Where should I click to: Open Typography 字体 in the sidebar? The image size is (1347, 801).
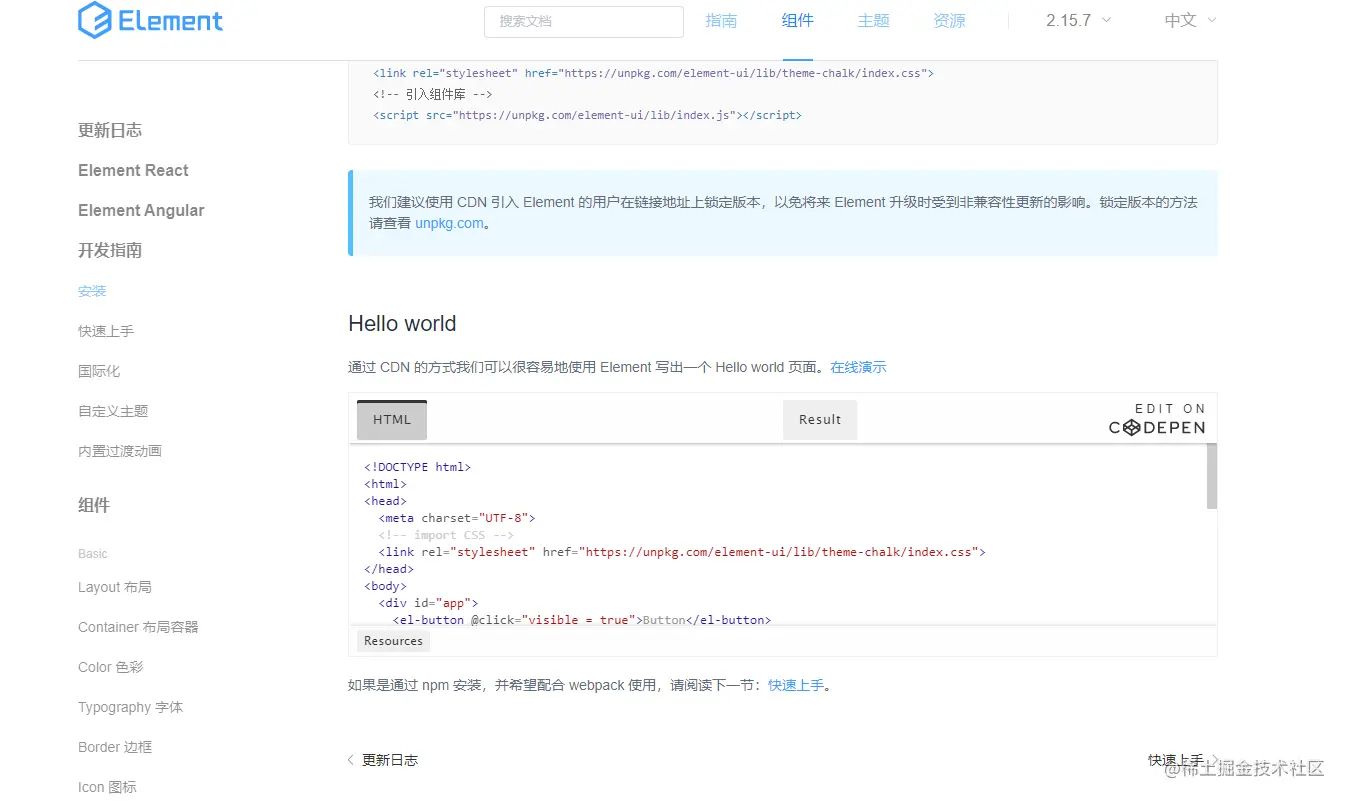[131, 707]
